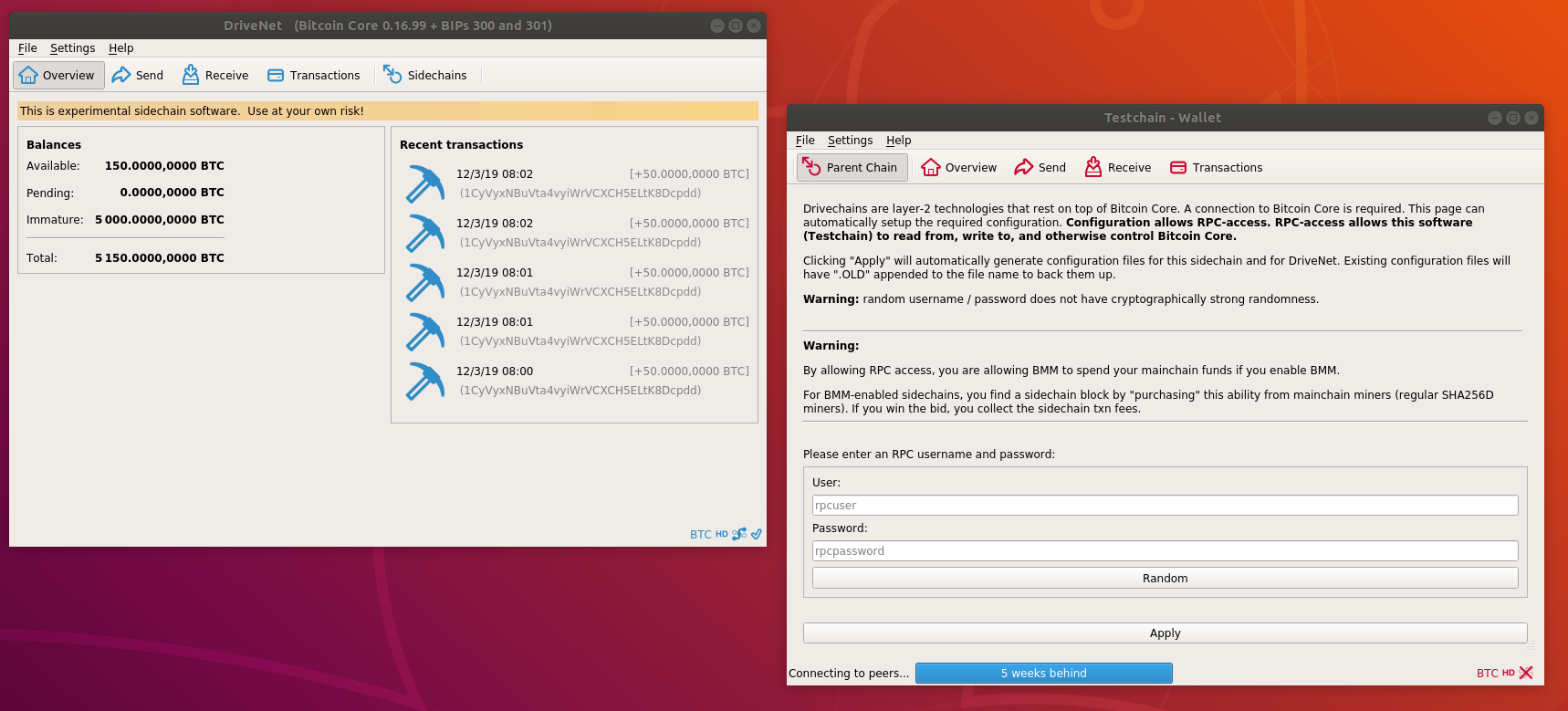Open the Sidechains page in DriveNet

425,75
